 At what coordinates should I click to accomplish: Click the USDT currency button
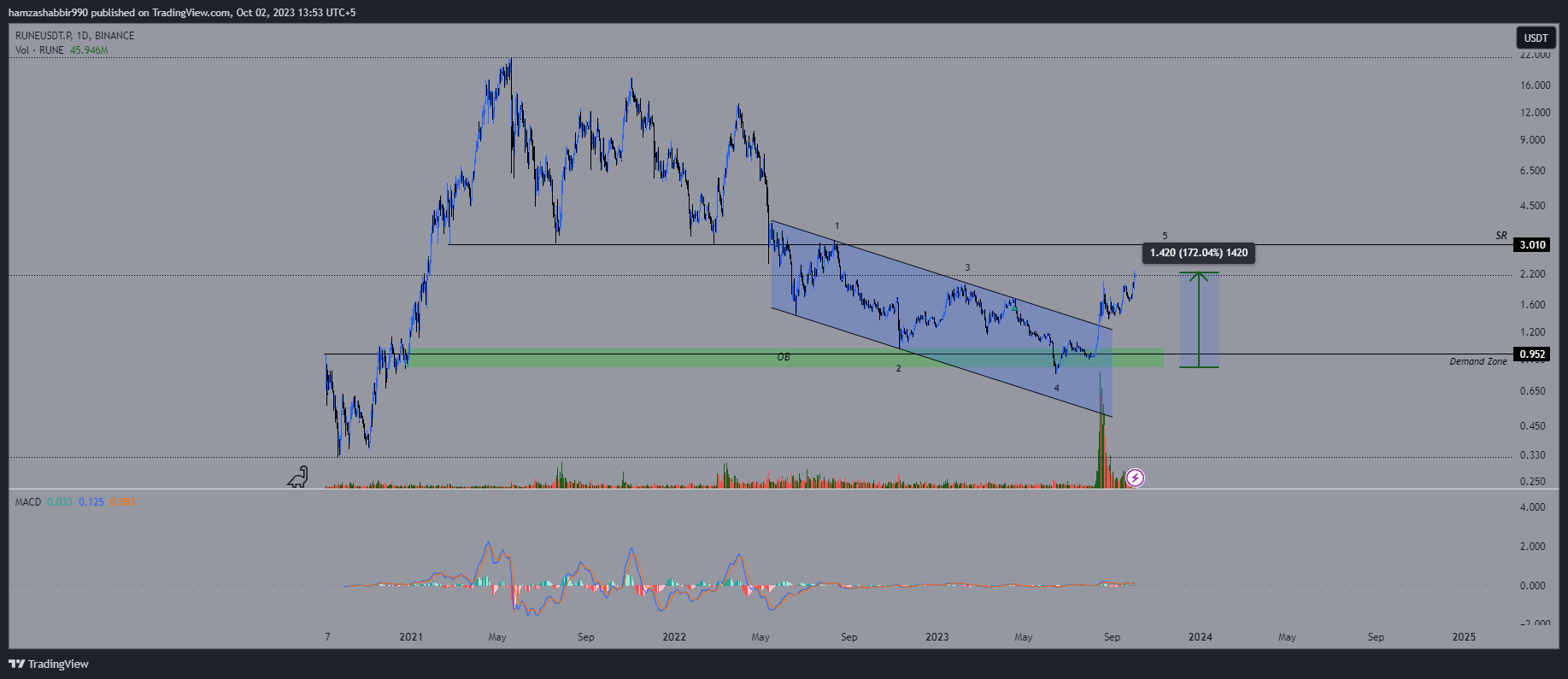[1536, 38]
